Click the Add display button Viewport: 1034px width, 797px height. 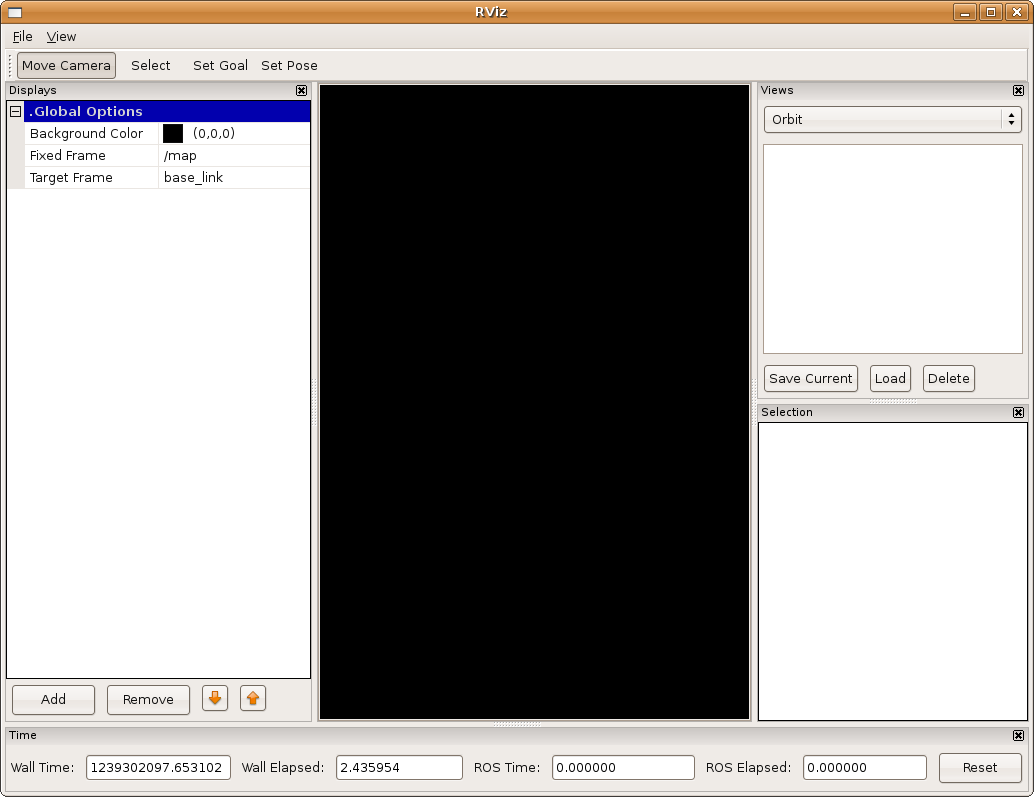pos(53,699)
